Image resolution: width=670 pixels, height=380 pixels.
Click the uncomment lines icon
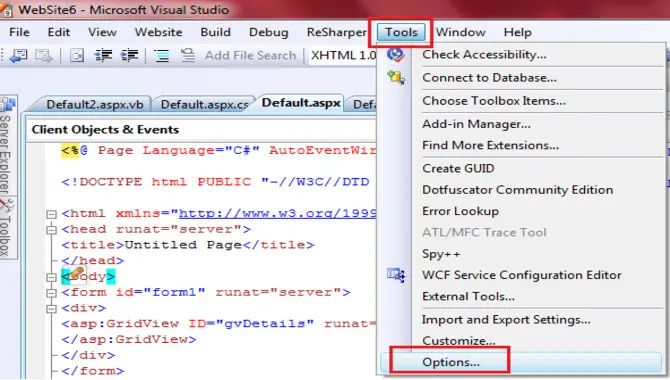click(188, 56)
